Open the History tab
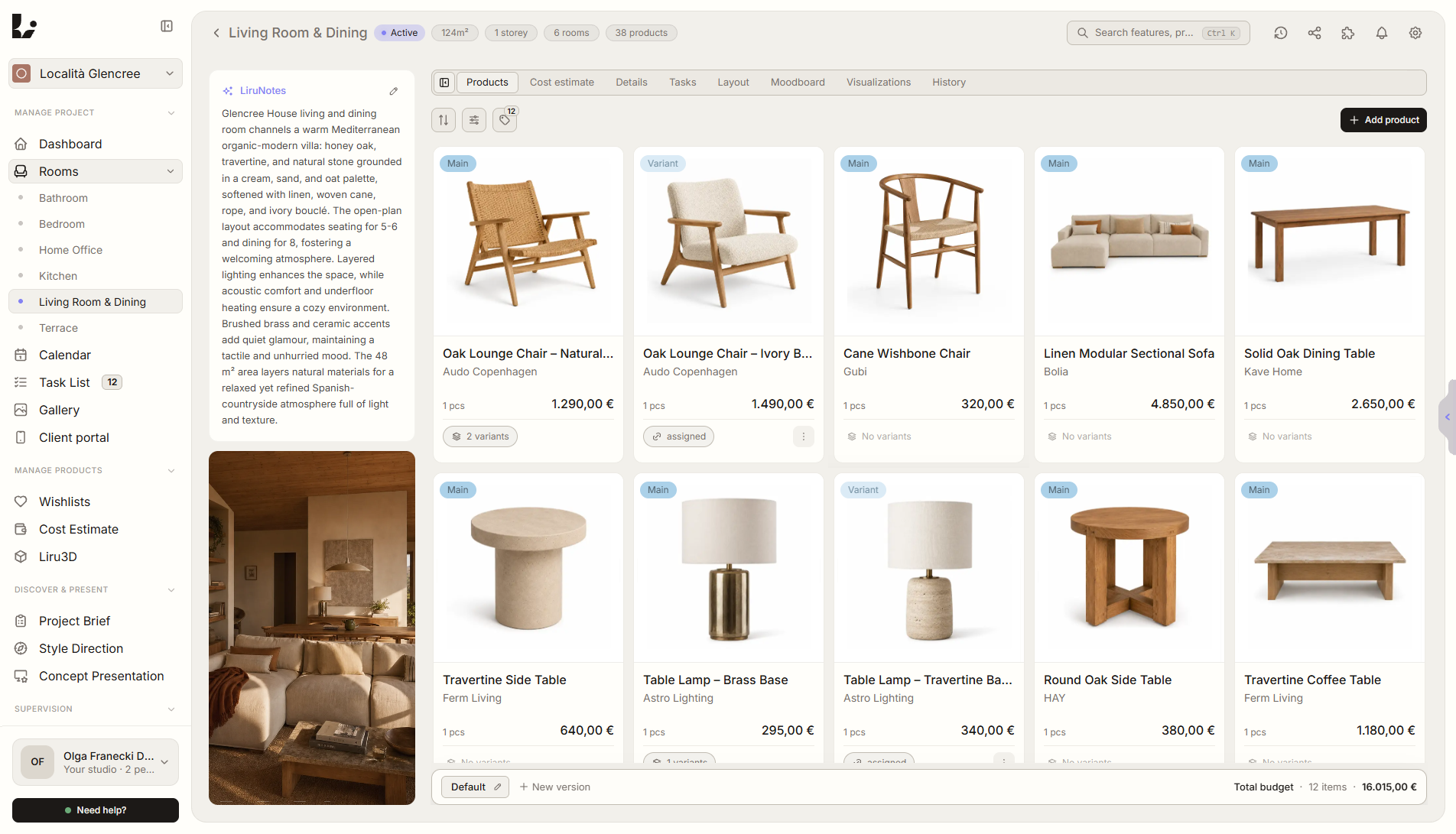Image resolution: width=1456 pixels, height=834 pixels. 949,83
